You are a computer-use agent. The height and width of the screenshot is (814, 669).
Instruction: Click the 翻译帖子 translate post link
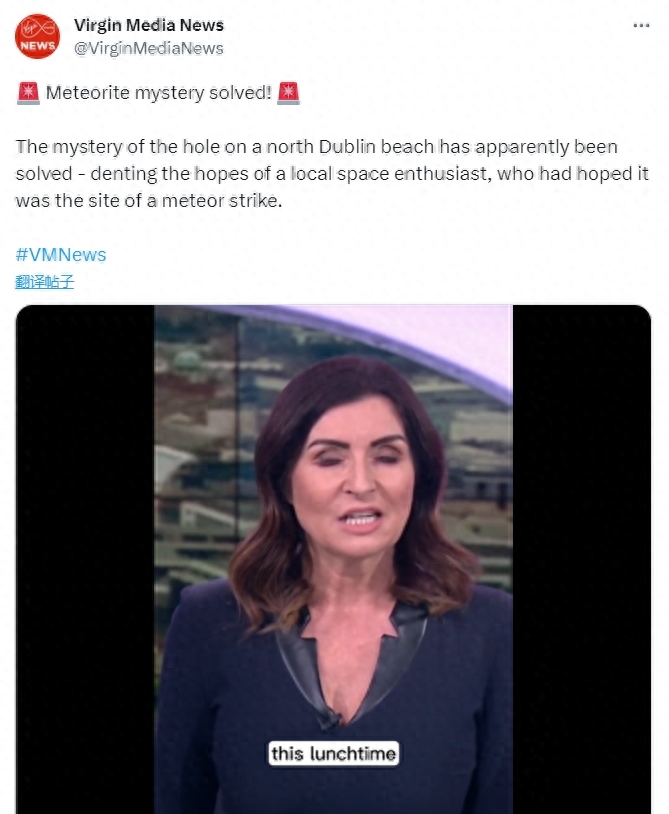[x=45, y=282]
